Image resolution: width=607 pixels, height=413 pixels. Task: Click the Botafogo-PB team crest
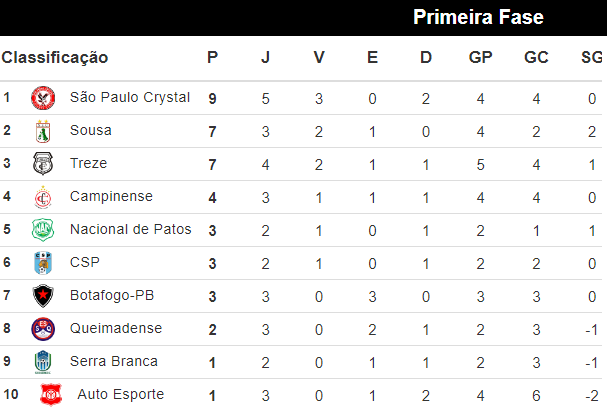click(43, 296)
